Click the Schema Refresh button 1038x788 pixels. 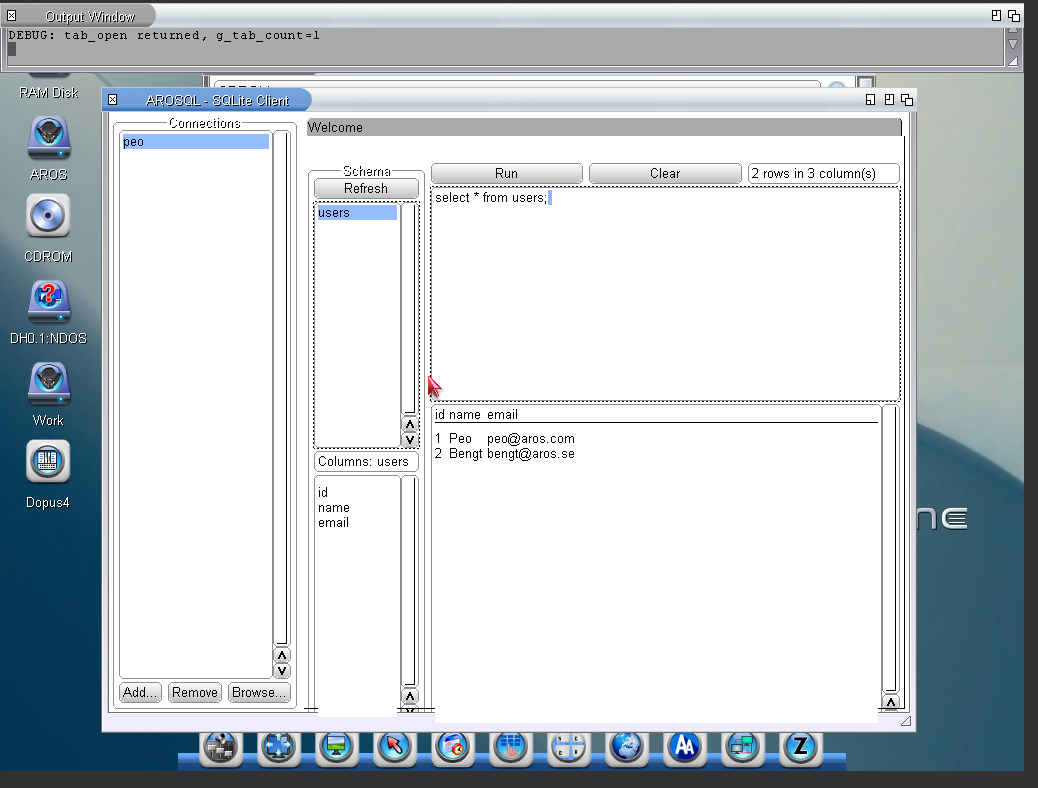point(366,189)
